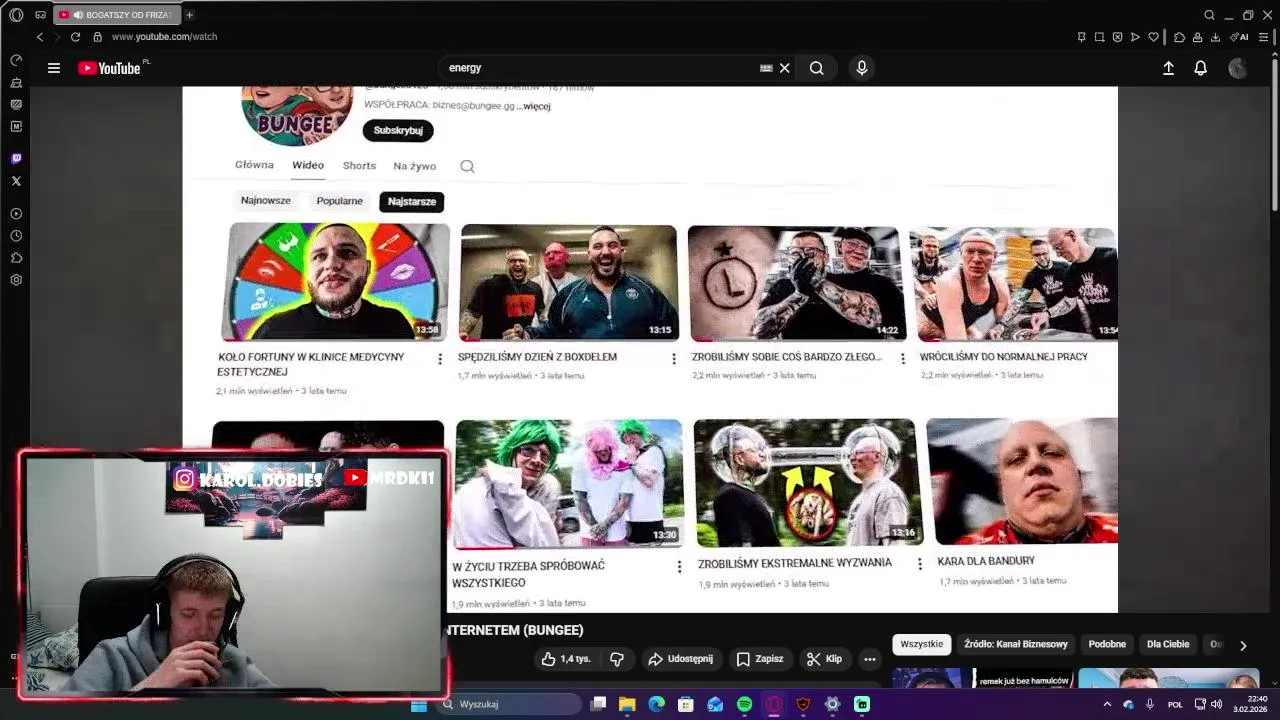This screenshot has width=1280, height=720.
Task: Dislike the video with thumbs-down
Action: [617, 659]
